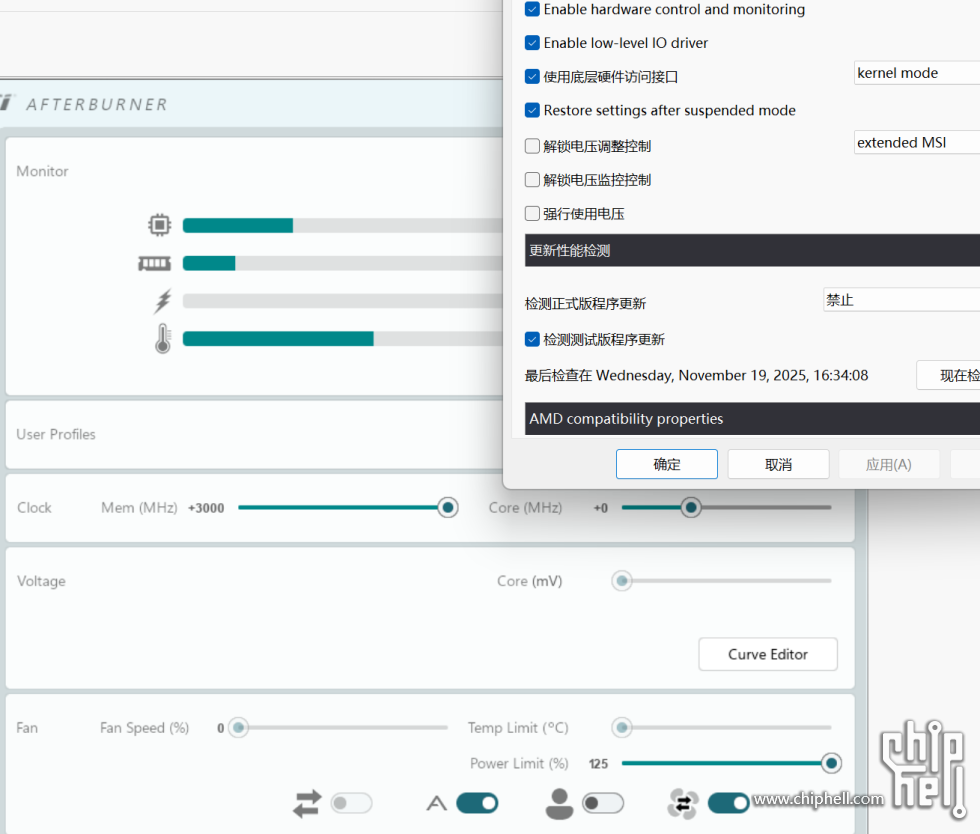Click the 取消 cancel button
980x834 pixels.
pos(778,464)
